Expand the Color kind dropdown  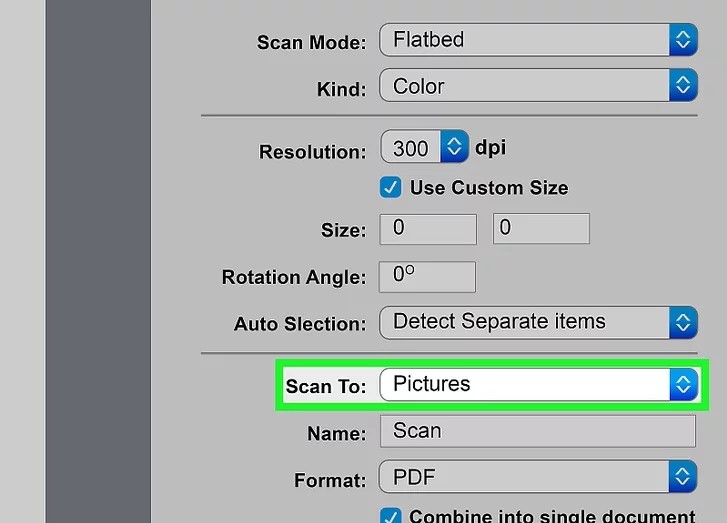click(524, 85)
